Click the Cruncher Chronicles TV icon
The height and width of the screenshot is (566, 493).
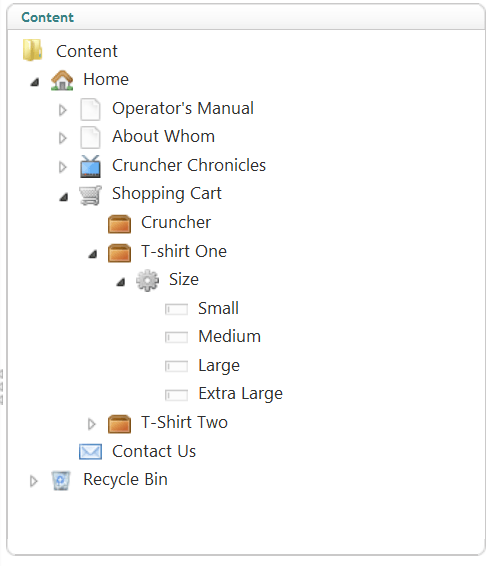click(x=90, y=166)
